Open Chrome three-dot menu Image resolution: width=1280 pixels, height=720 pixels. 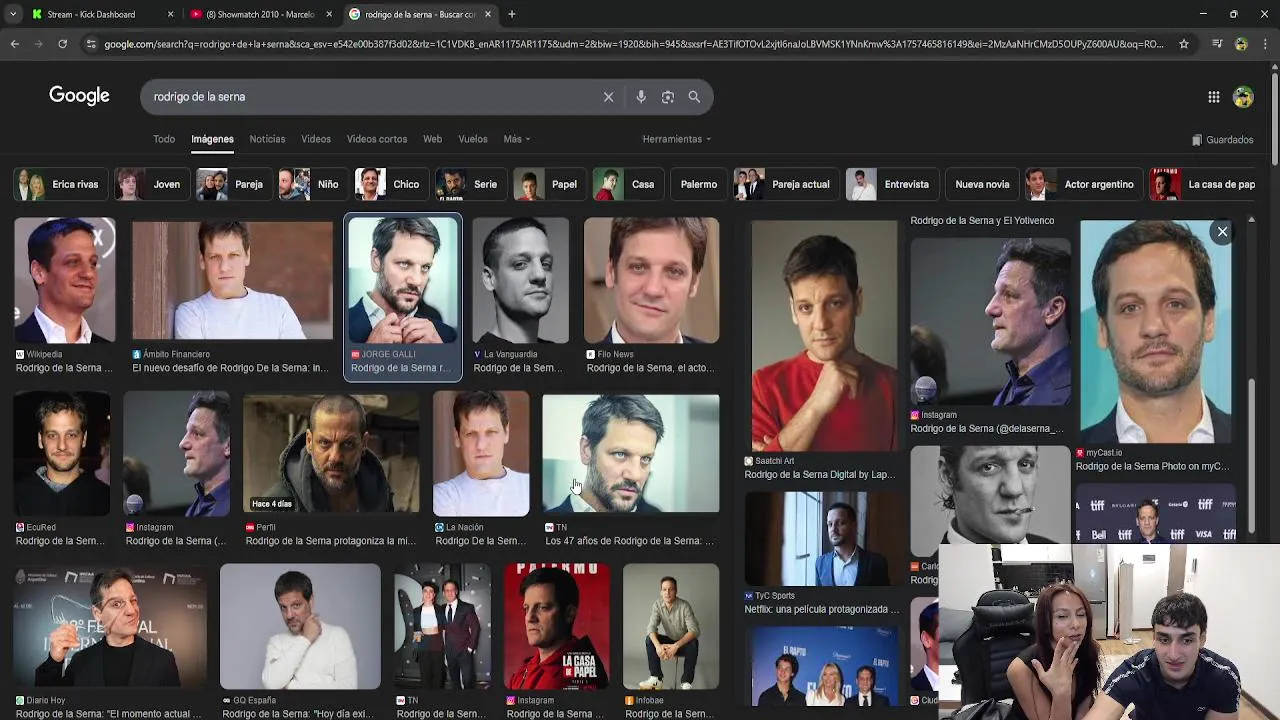point(1265,44)
